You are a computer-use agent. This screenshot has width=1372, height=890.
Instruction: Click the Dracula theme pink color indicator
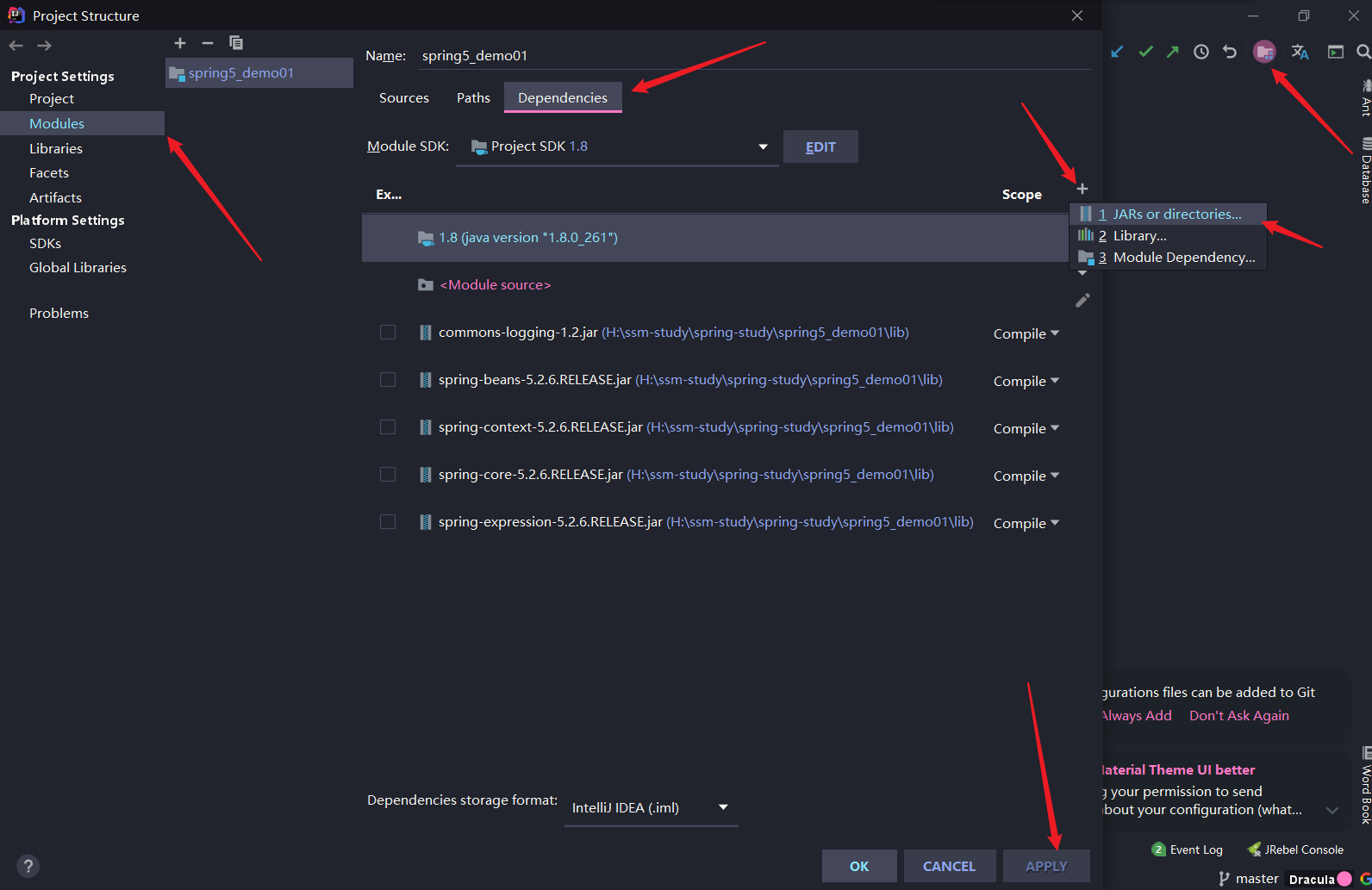tap(1344, 879)
